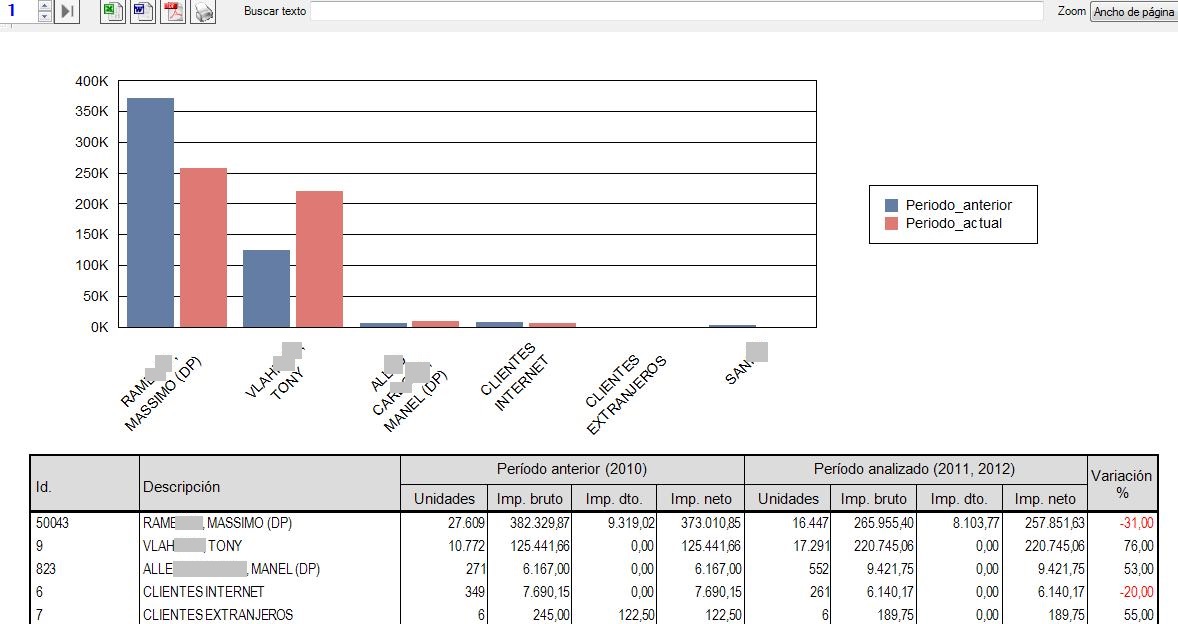1178x624 pixels.
Task: Jump to the last page
Action: point(67,12)
